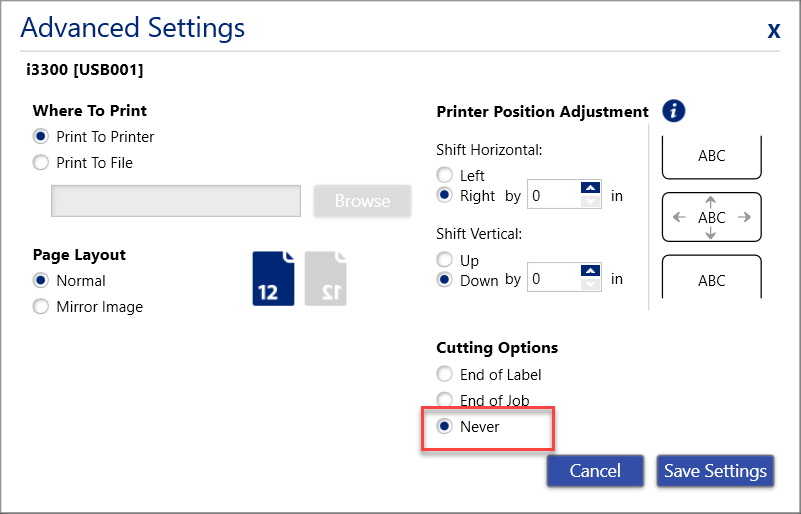Increase the horizontal shift value with up arrow
The width and height of the screenshot is (801, 514).
click(591, 188)
